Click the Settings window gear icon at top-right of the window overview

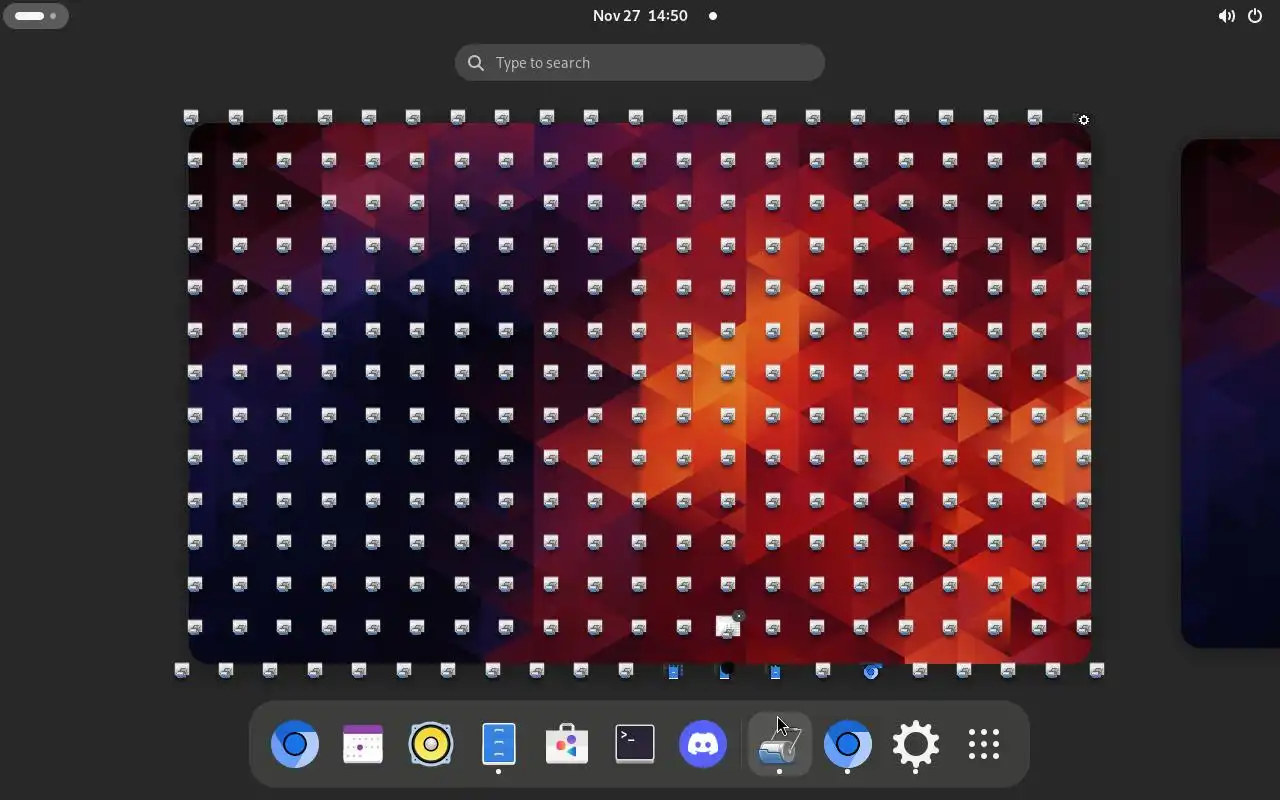[x=1083, y=120]
